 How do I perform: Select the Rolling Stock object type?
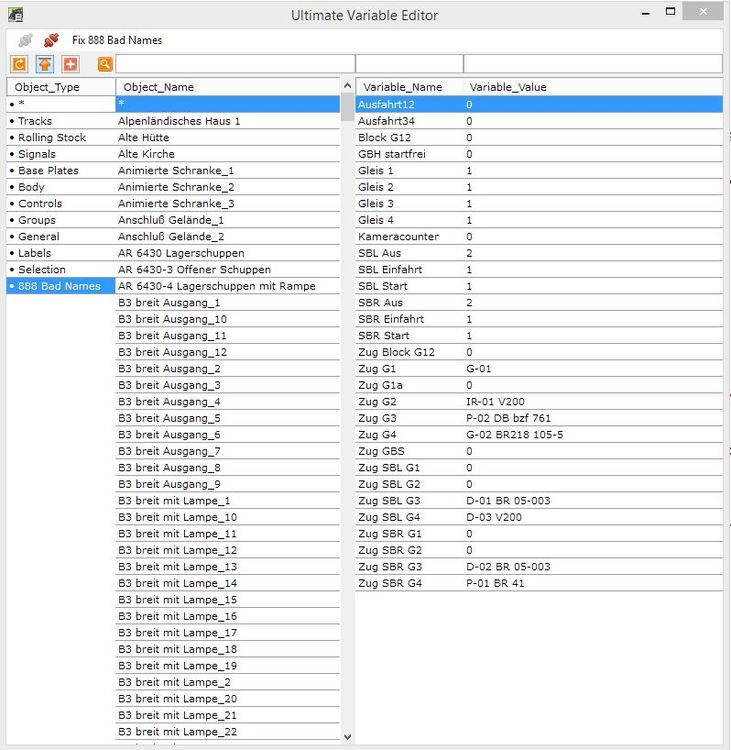coord(52,138)
